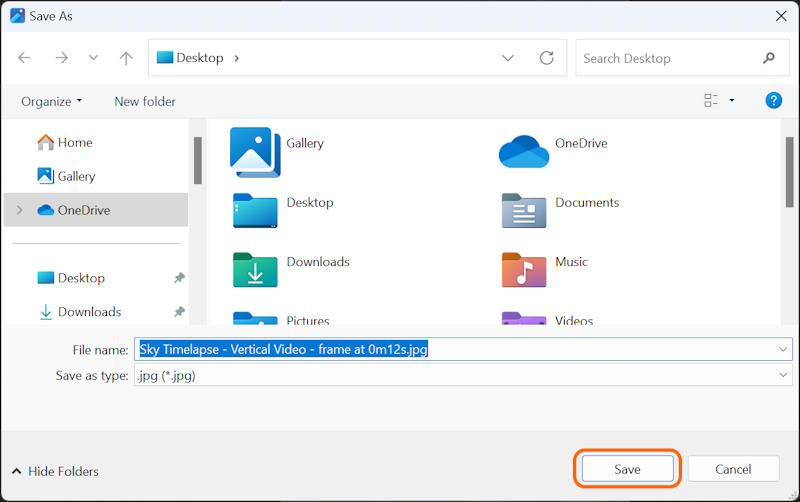The height and width of the screenshot is (502, 800).
Task: Collapse the pane with Hide Folders
Action: tap(55, 471)
